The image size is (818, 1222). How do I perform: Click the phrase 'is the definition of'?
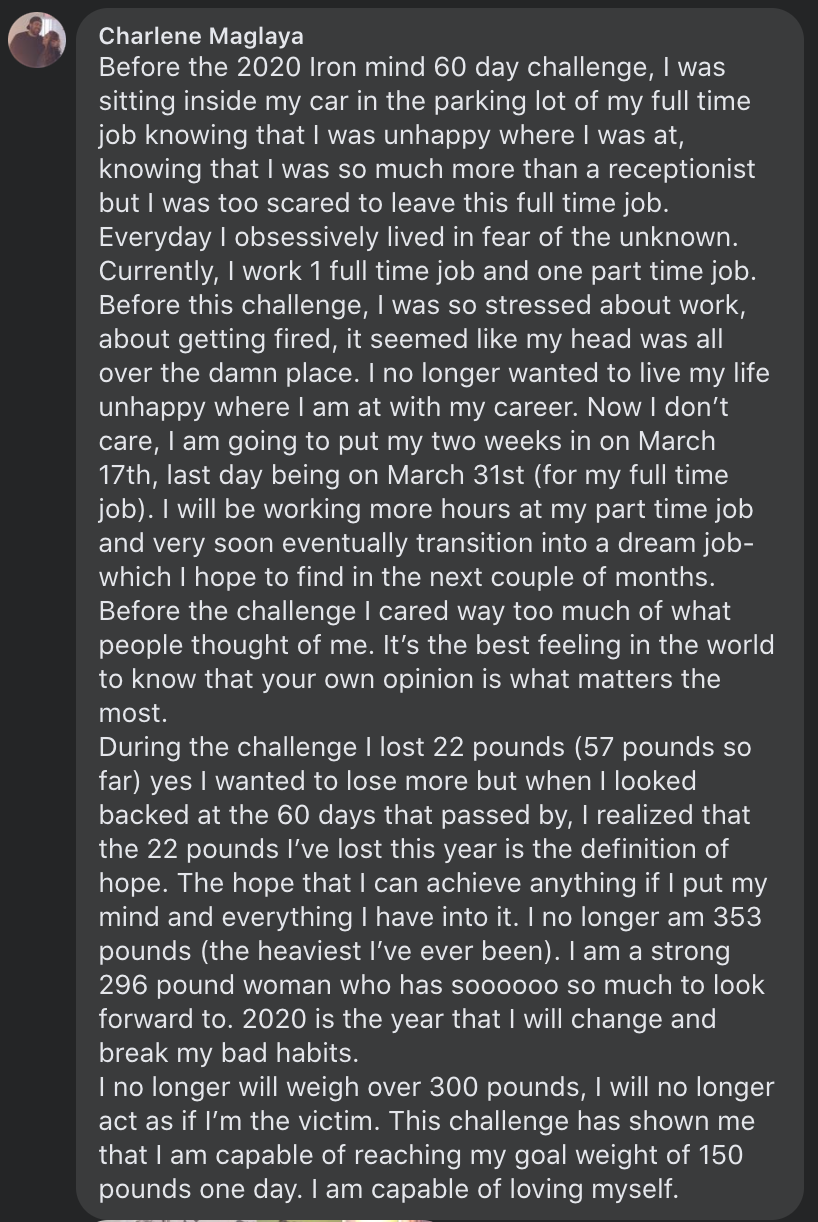tap(625, 850)
